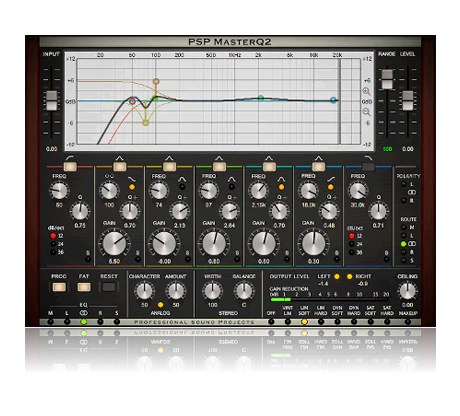
Task: Solo the 18.0k high-shelf band
Action: click(x=336, y=259)
